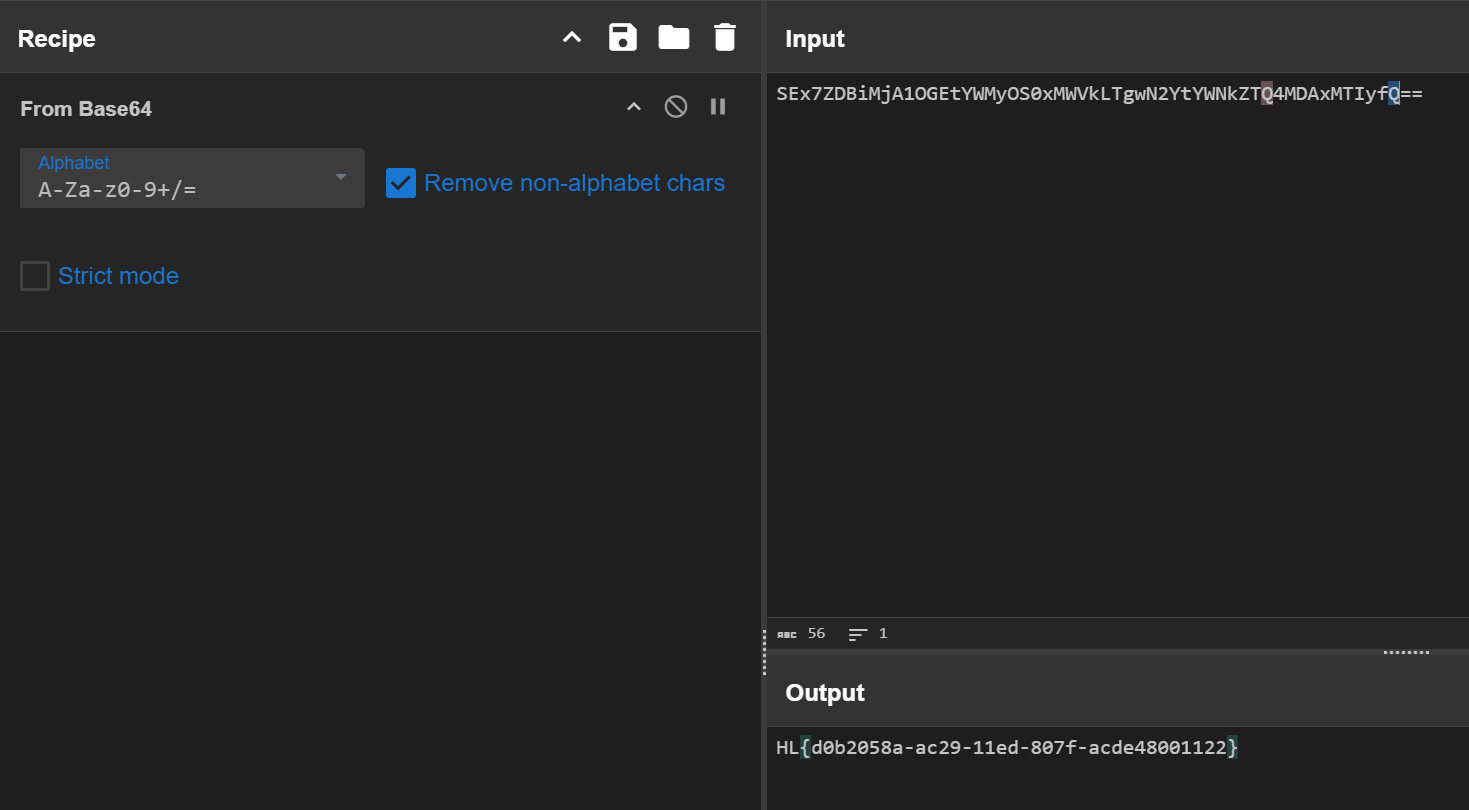Disable the From Base64 operation
This screenshot has width=1469, height=810.
676,107
